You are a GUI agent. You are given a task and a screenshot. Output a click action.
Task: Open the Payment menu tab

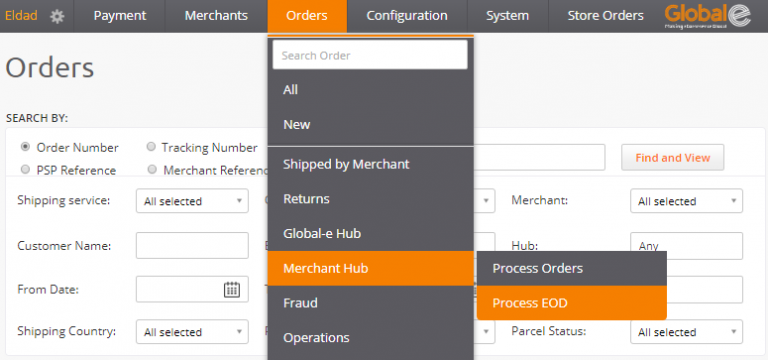click(120, 16)
